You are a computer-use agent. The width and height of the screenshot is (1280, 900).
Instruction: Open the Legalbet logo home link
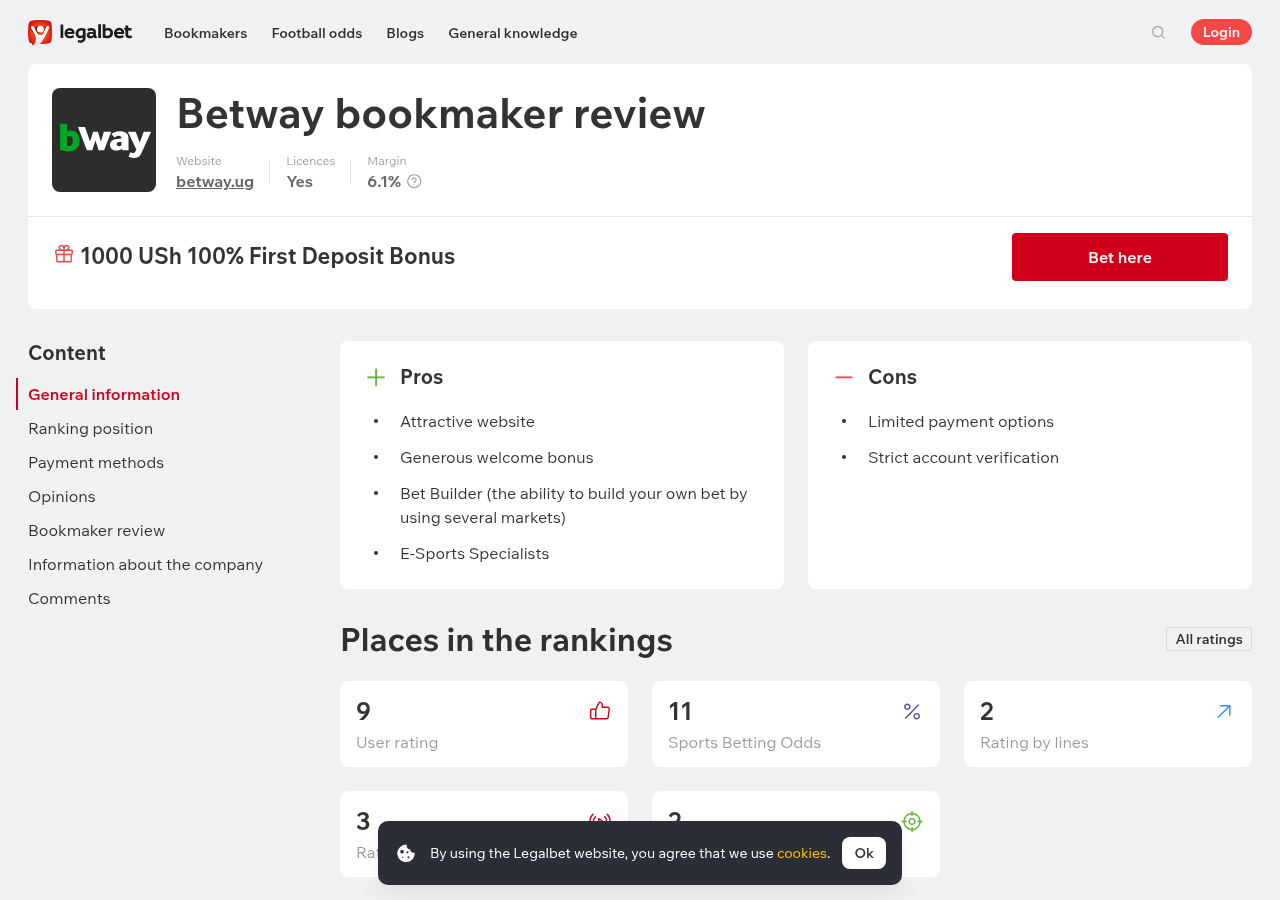tap(80, 32)
